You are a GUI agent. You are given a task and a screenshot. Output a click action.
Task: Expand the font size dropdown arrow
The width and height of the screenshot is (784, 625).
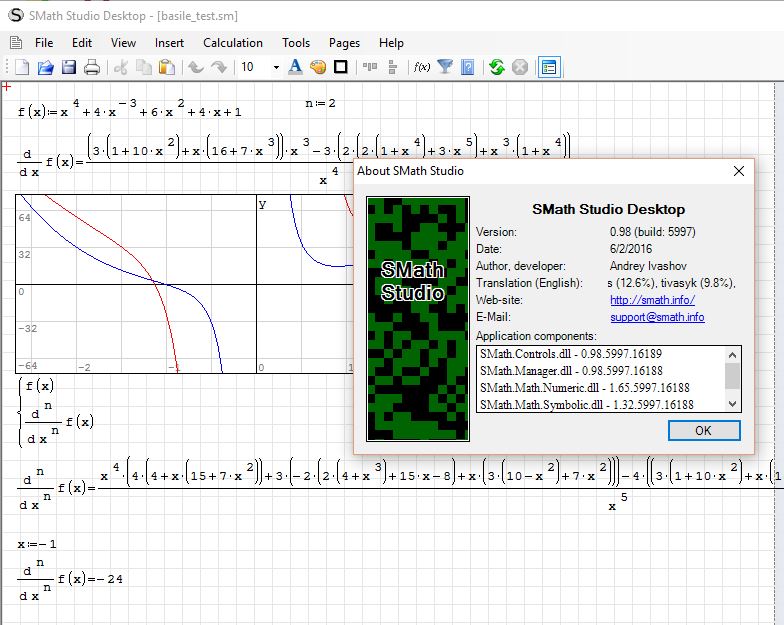276,67
